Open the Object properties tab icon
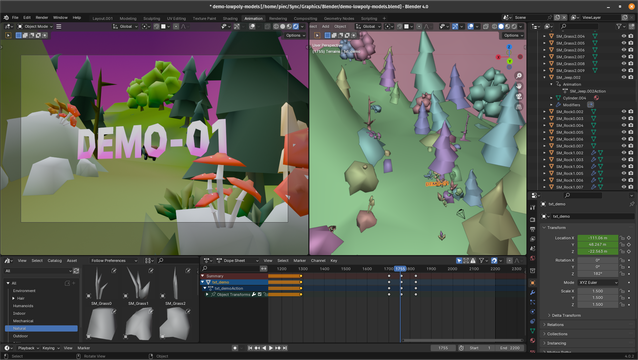The width and height of the screenshot is (638, 360). [532, 283]
